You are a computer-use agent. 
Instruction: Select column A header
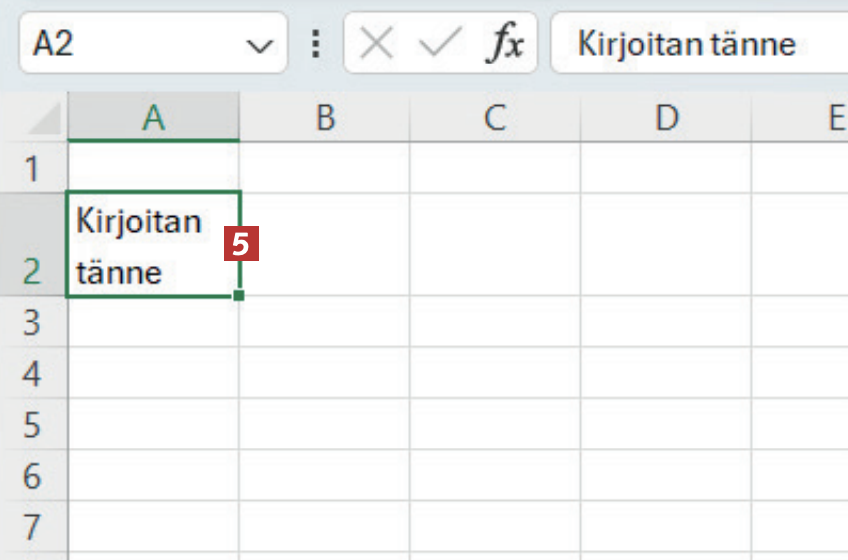coord(153,119)
